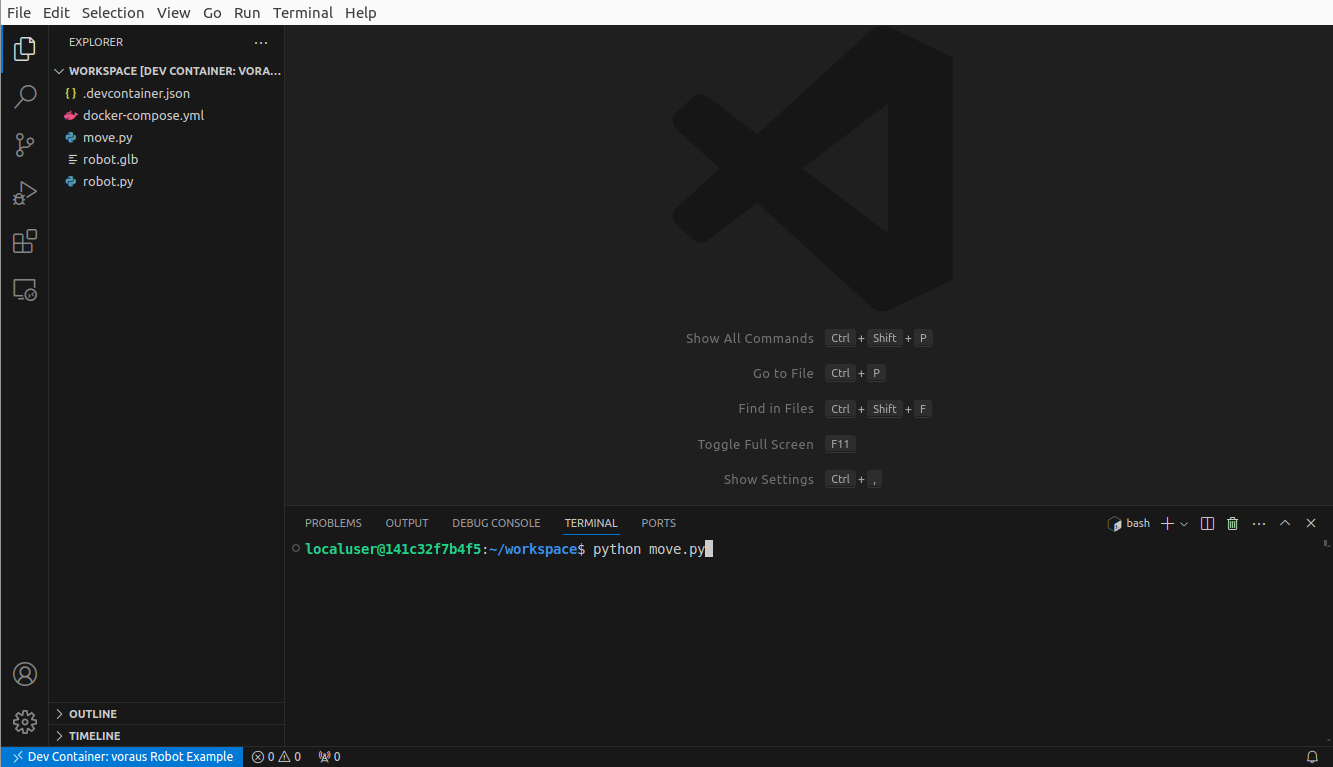Open the Source Control view
Image resolution: width=1333 pixels, height=767 pixels.
25,145
